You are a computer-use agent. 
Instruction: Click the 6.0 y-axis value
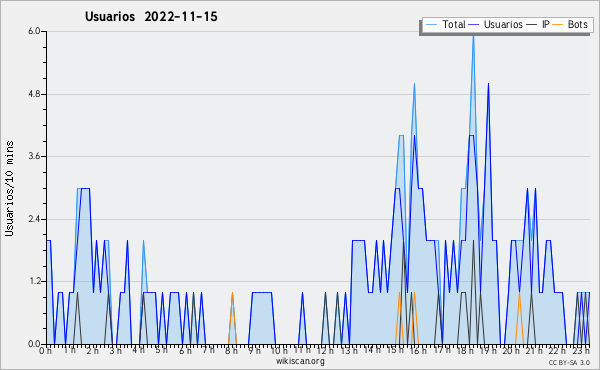[x=34, y=31]
